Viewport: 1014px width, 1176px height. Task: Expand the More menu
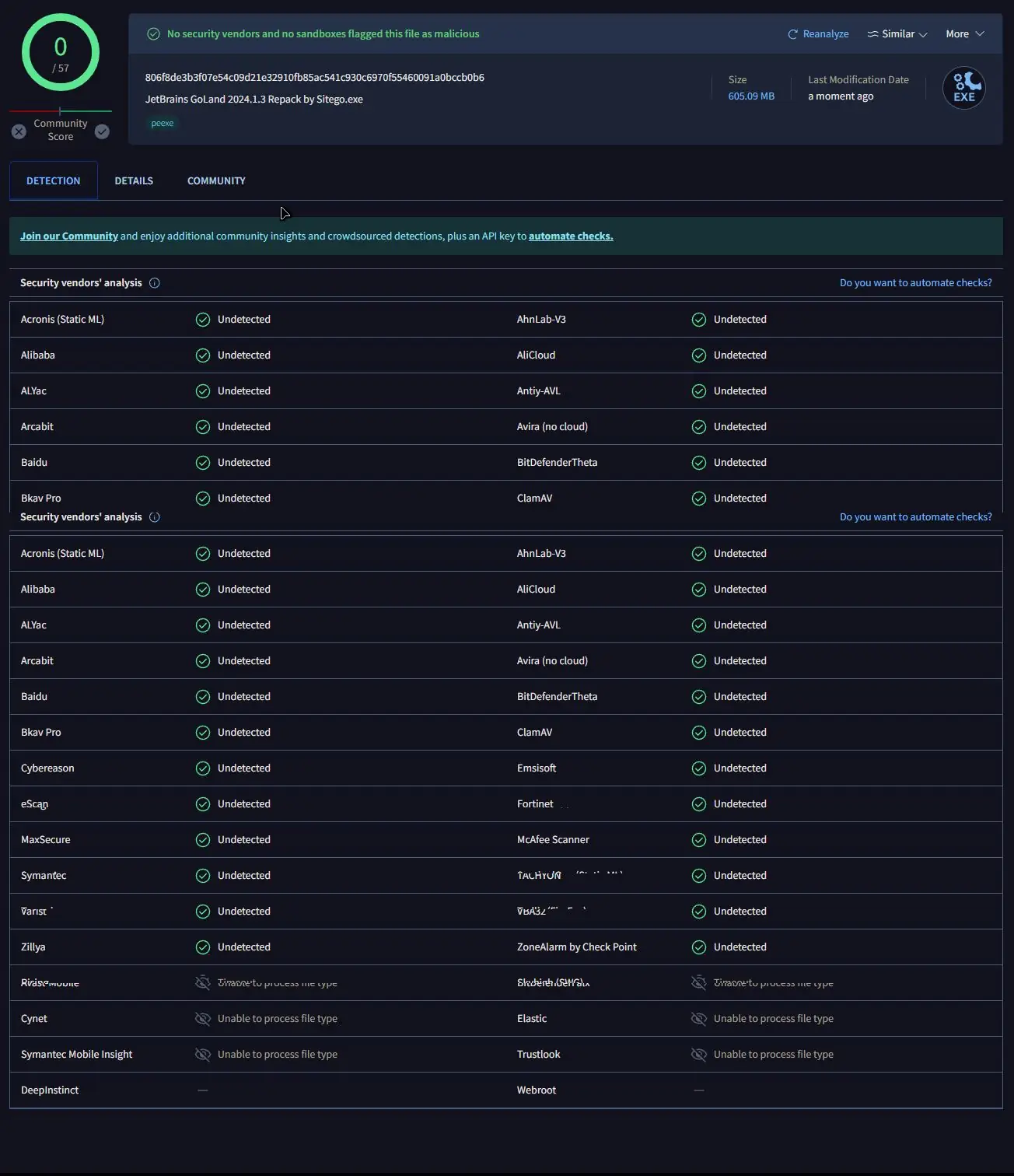[x=965, y=34]
